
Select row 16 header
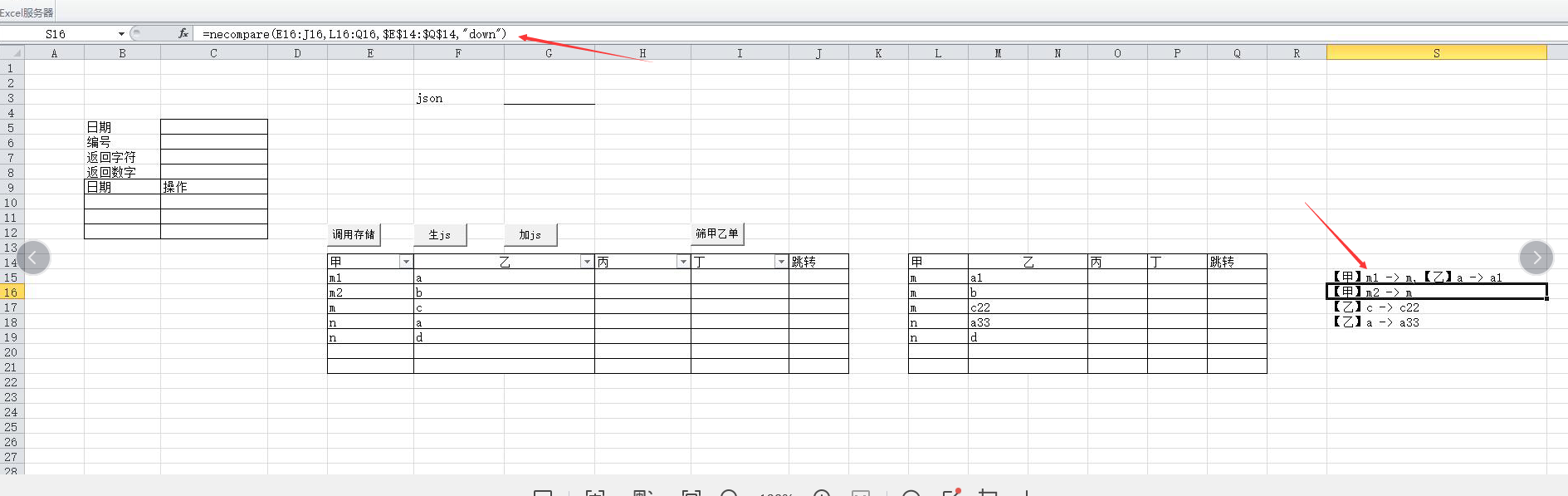(11, 292)
